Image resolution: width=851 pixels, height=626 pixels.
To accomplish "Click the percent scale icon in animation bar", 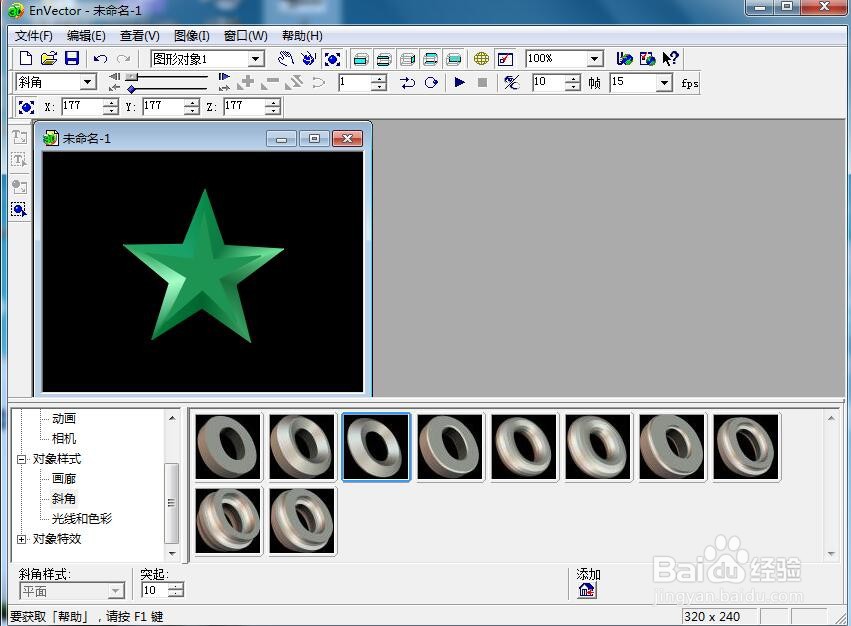I will (511, 83).
